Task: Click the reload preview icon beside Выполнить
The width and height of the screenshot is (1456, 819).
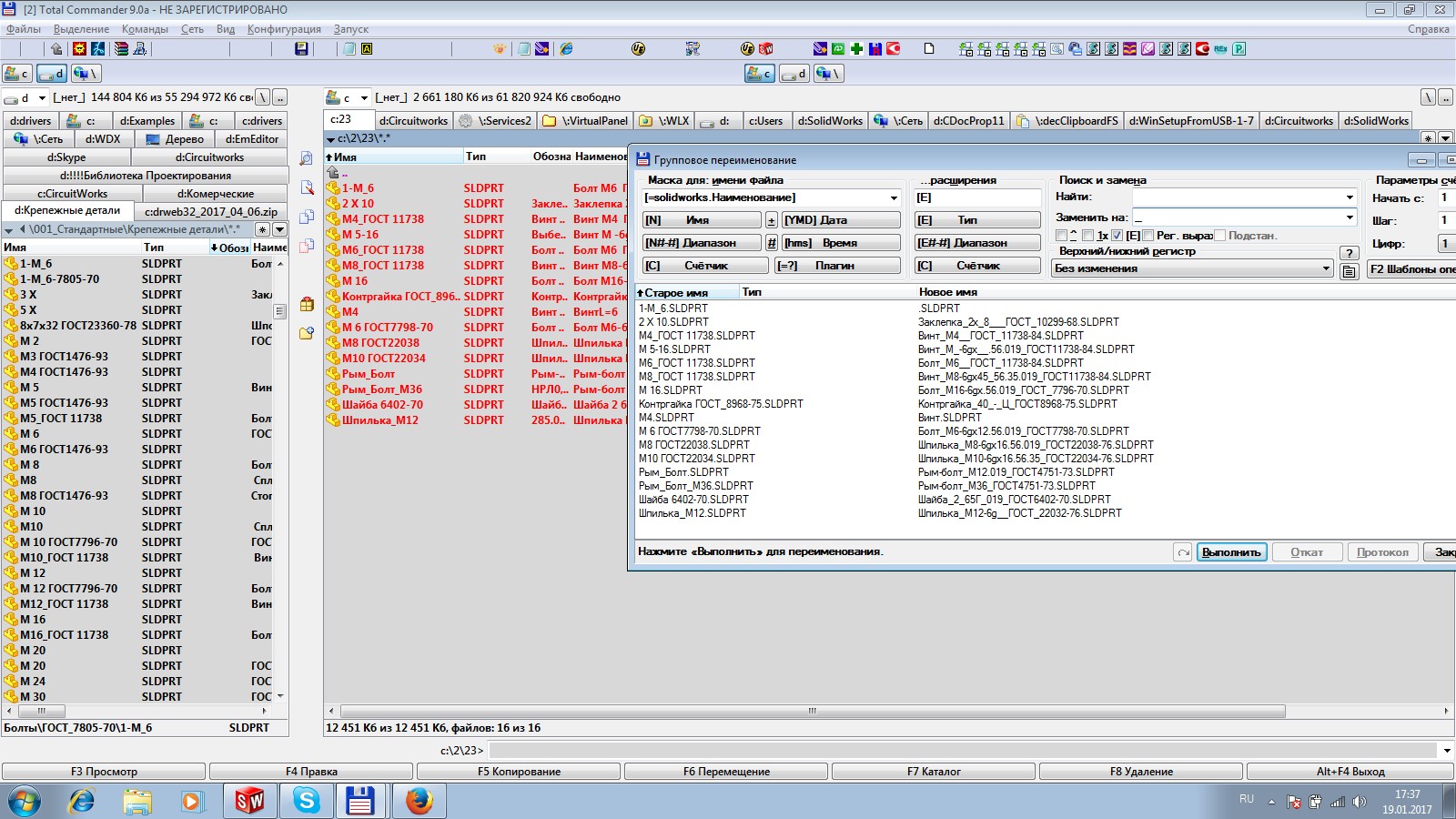Action: [x=1183, y=552]
